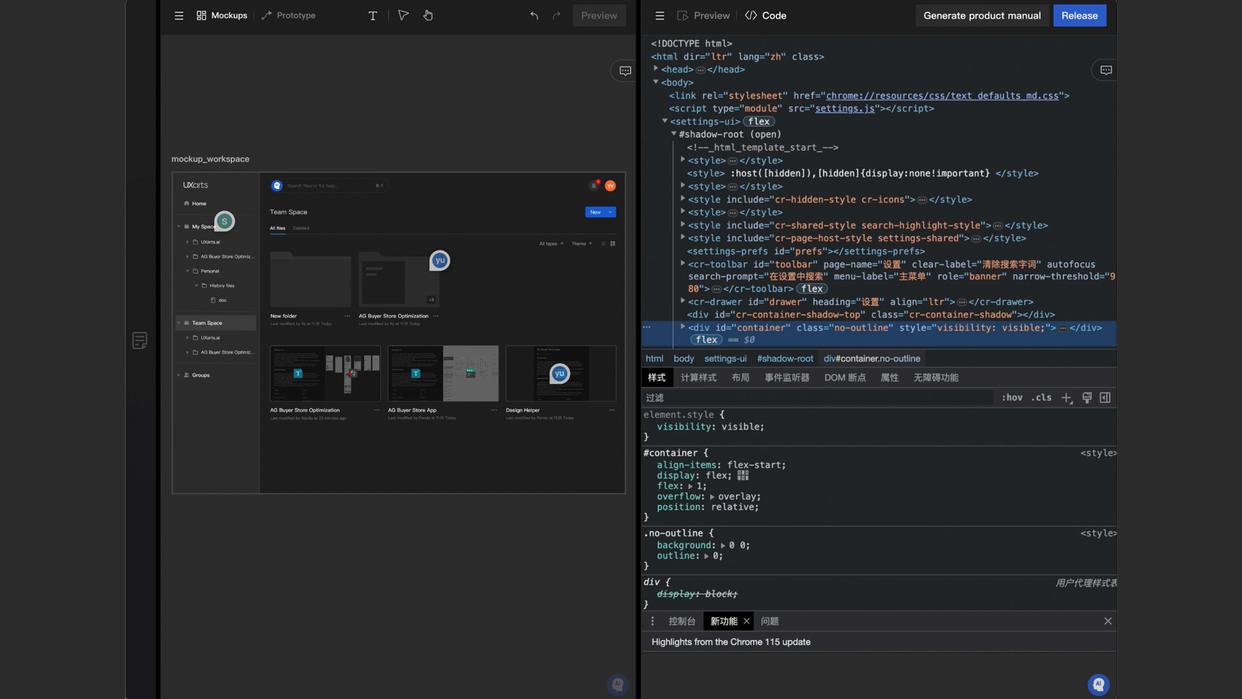1242x699 pixels.
Task: Click the new style rule plus icon
Action: tap(1067, 397)
